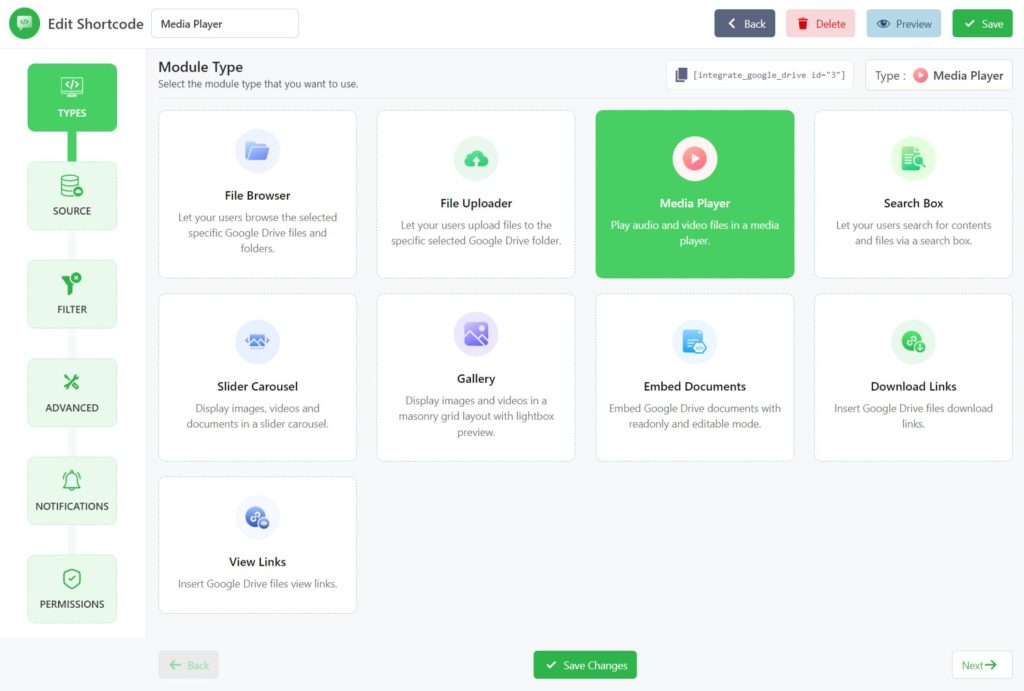Click the Back button in top header
The height and width of the screenshot is (691, 1024).
pos(744,24)
